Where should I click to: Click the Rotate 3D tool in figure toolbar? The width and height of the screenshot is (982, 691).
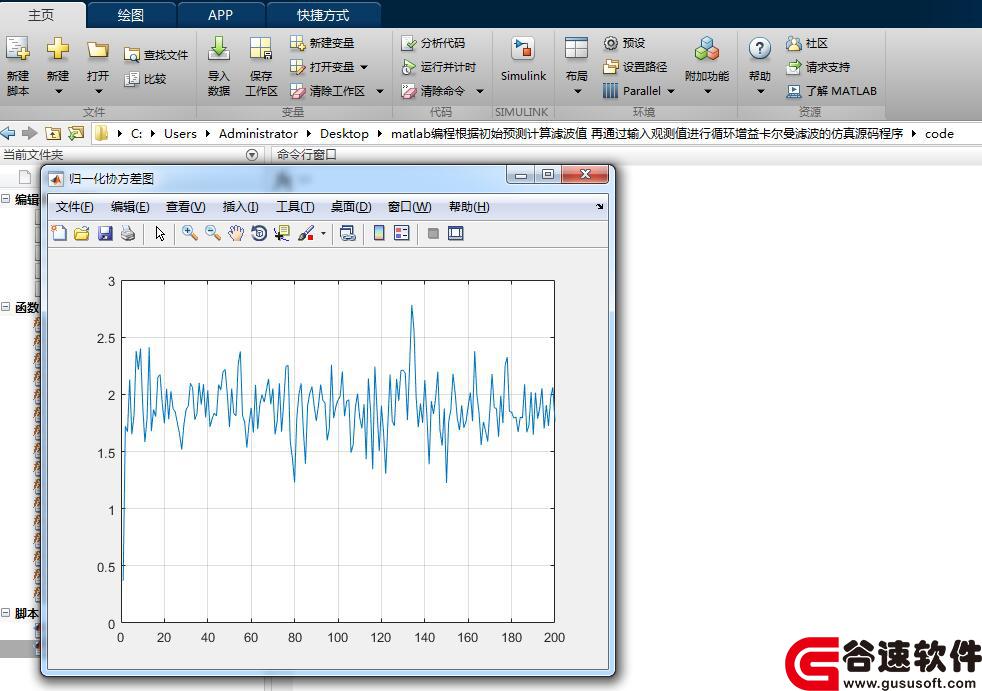(259, 234)
